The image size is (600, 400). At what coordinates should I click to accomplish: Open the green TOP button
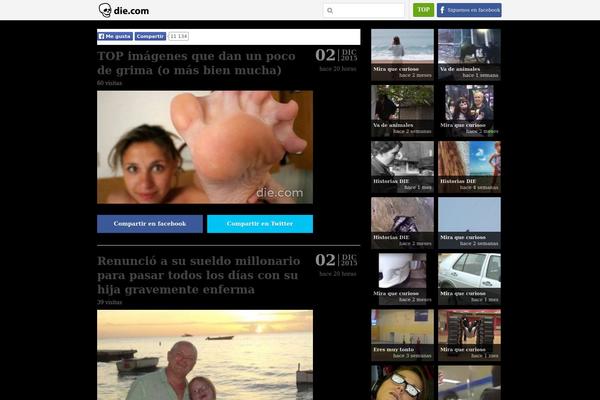pyautogui.click(x=423, y=10)
